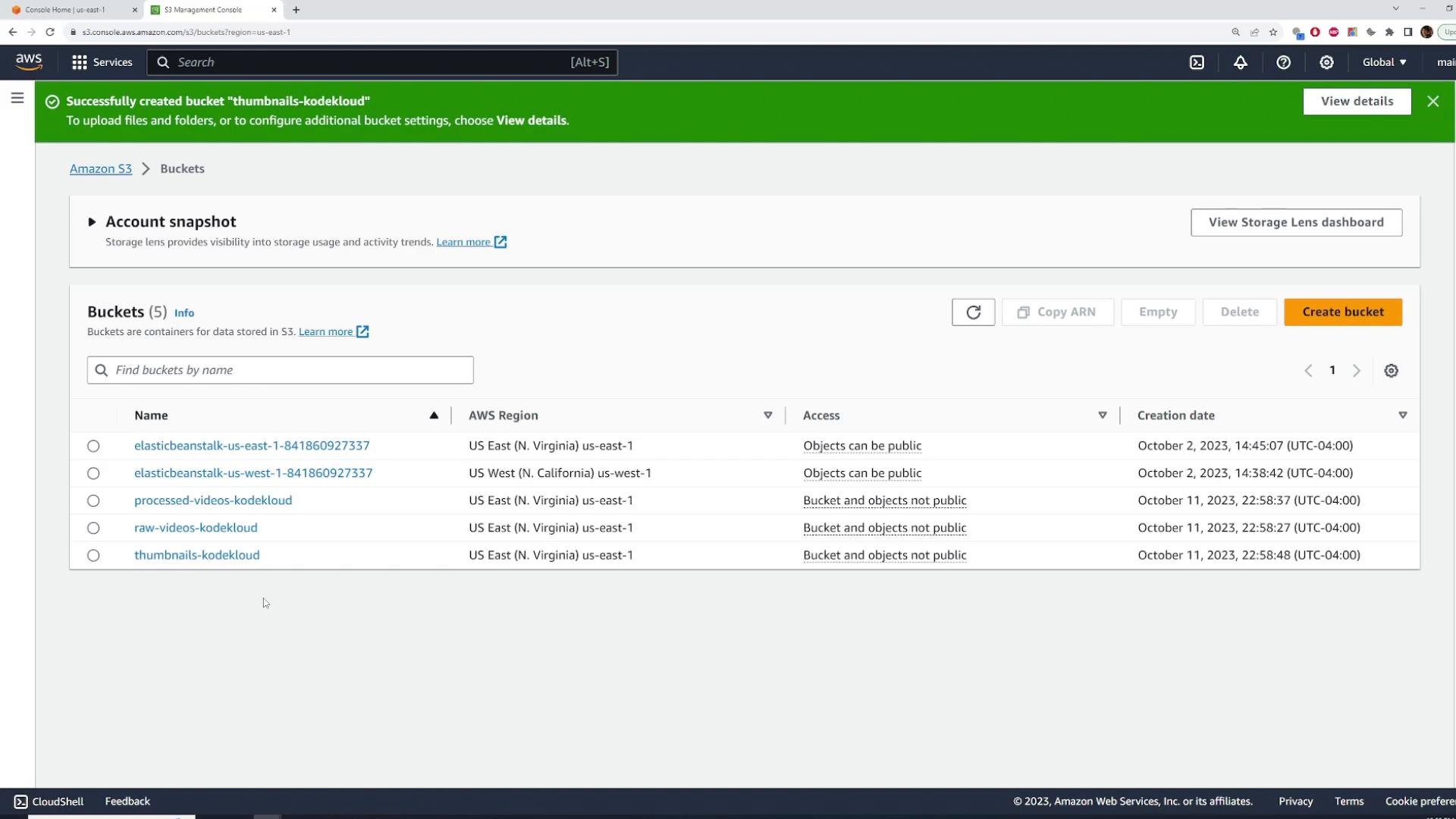The width and height of the screenshot is (1456, 819).
Task: Sort by Access column arrow
Action: click(x=1102, y=415)
